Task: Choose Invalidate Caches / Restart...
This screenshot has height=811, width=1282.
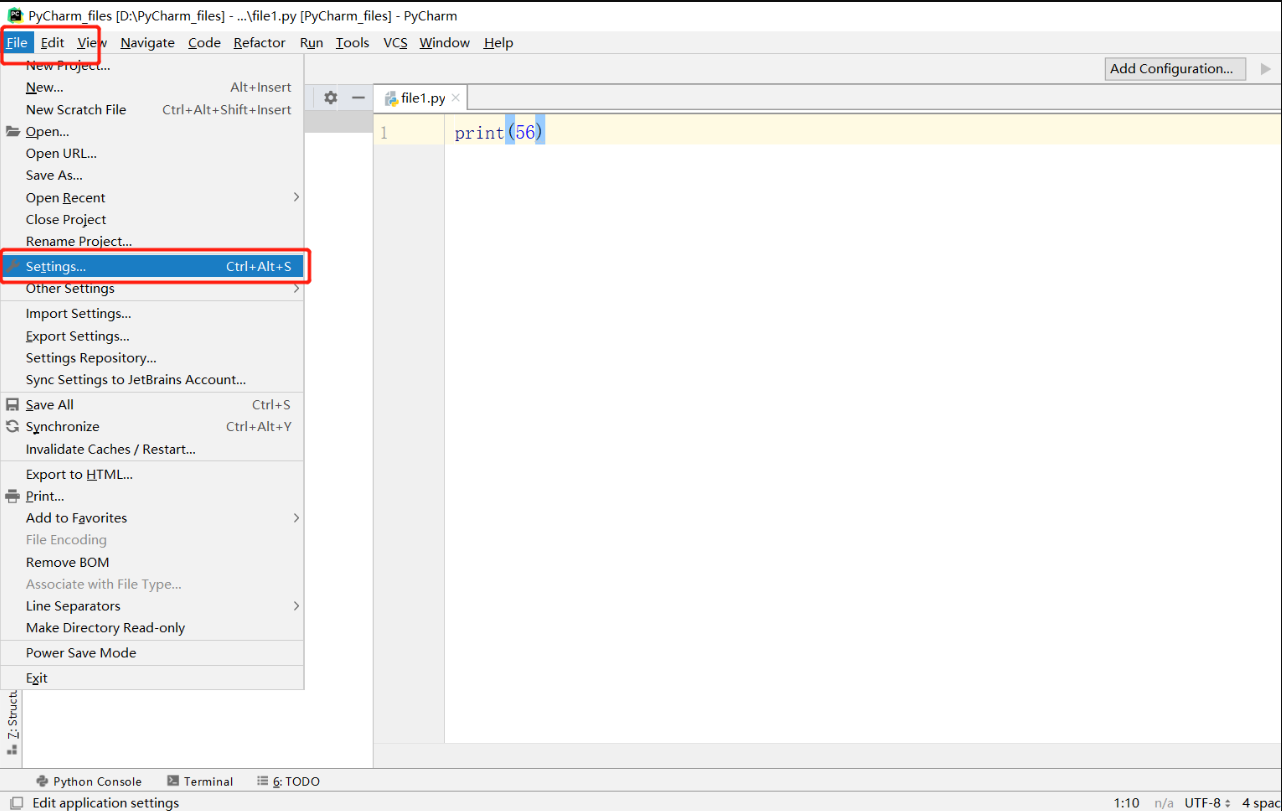Action: (x=152, y=449)
